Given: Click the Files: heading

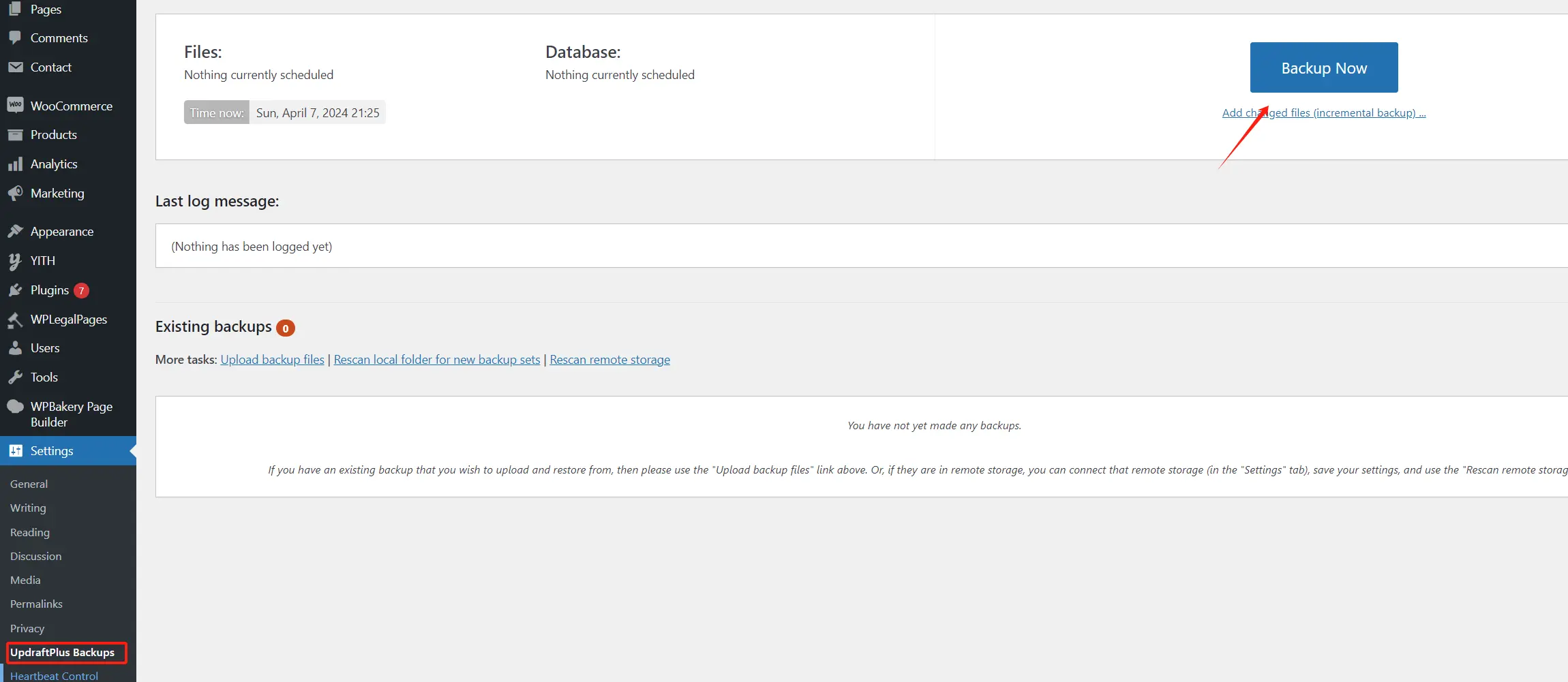Looking at the screenshot, I should (x=203, y=52).
